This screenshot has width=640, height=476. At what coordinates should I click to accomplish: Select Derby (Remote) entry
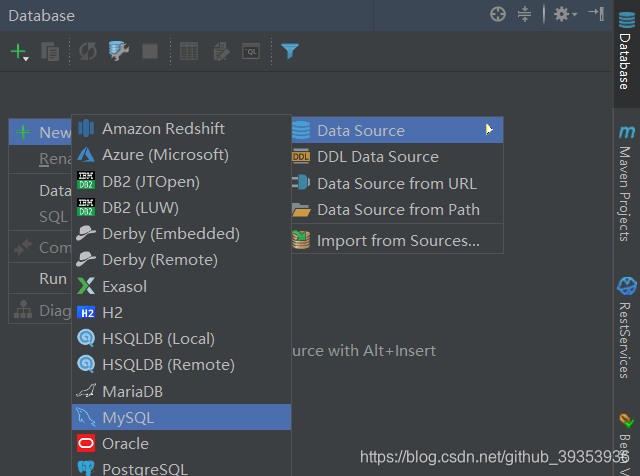pyautogui.click(x=181, y=260)
